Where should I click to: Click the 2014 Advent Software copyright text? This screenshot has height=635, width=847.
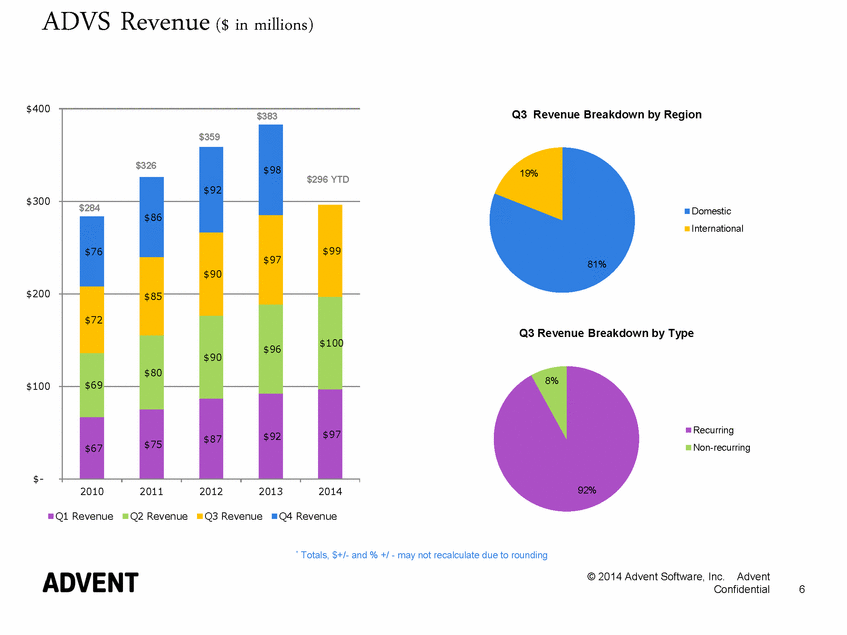click(678, 583)
